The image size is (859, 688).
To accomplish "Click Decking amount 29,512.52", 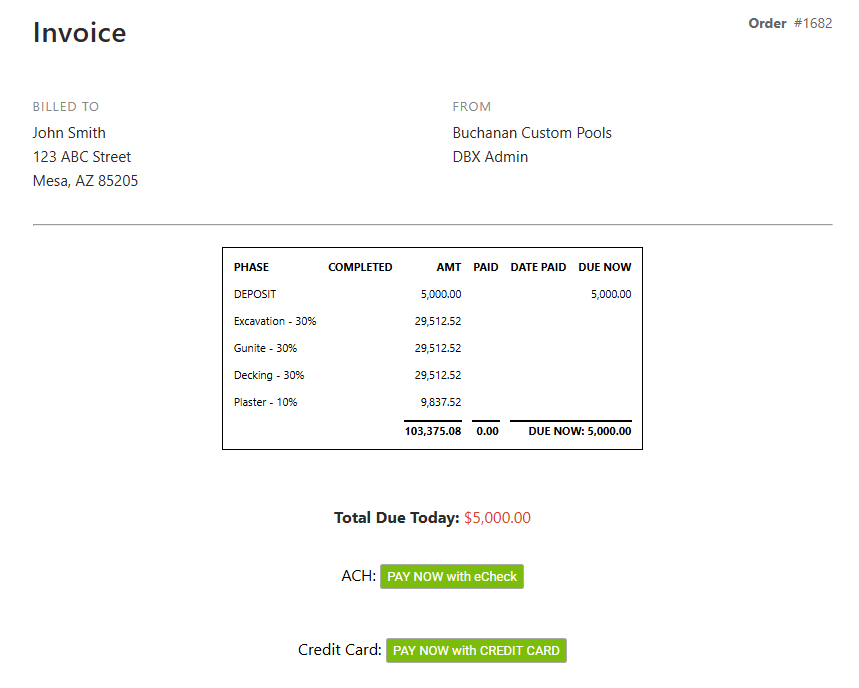I will (438, 375).
